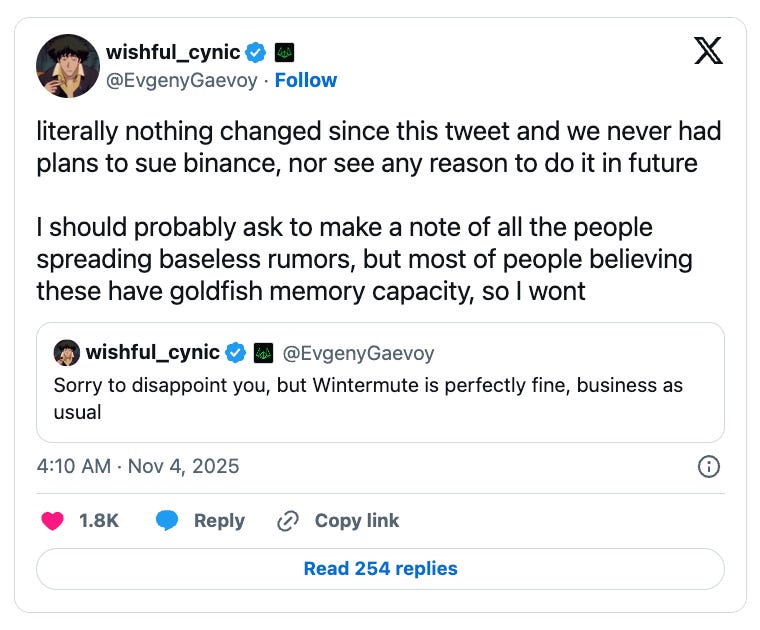Screen dimensions: 760x630
Task: Click the blue speech-bubble Reply icon
Action: 167,521
